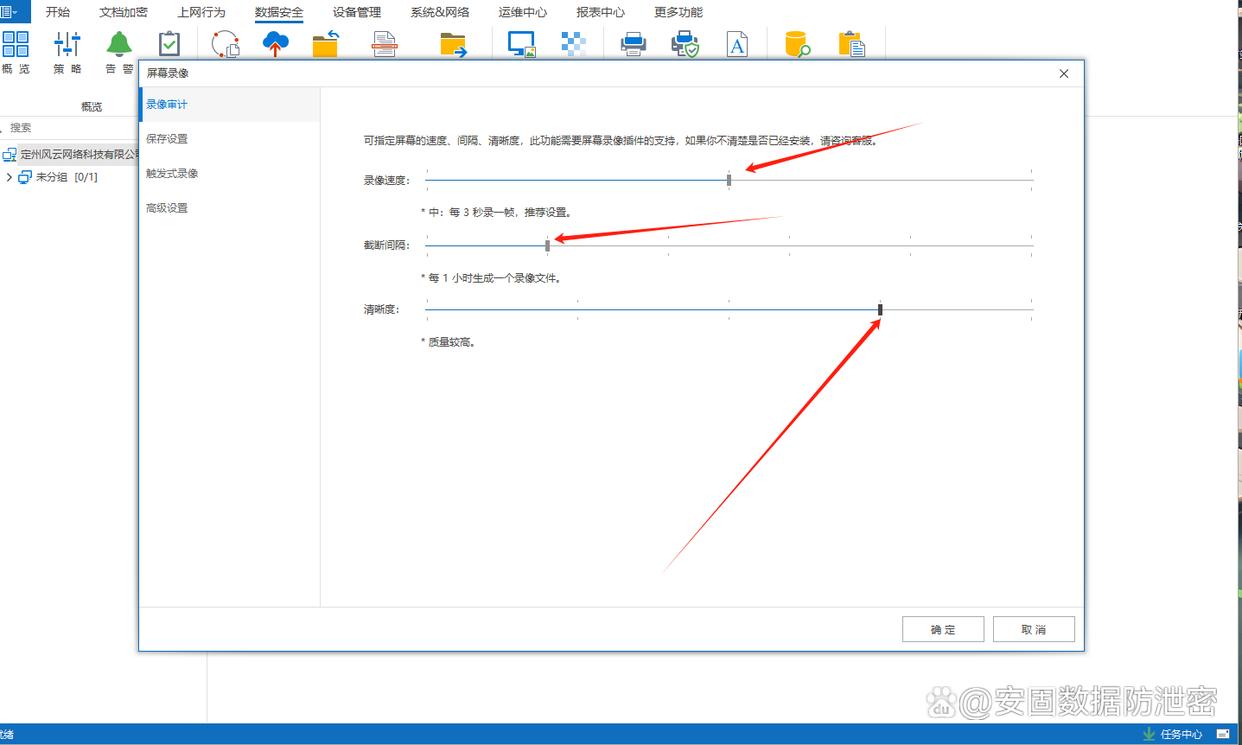Click the red circular document-copy icon
1242x745 pixels.
[x=226, y=44]
